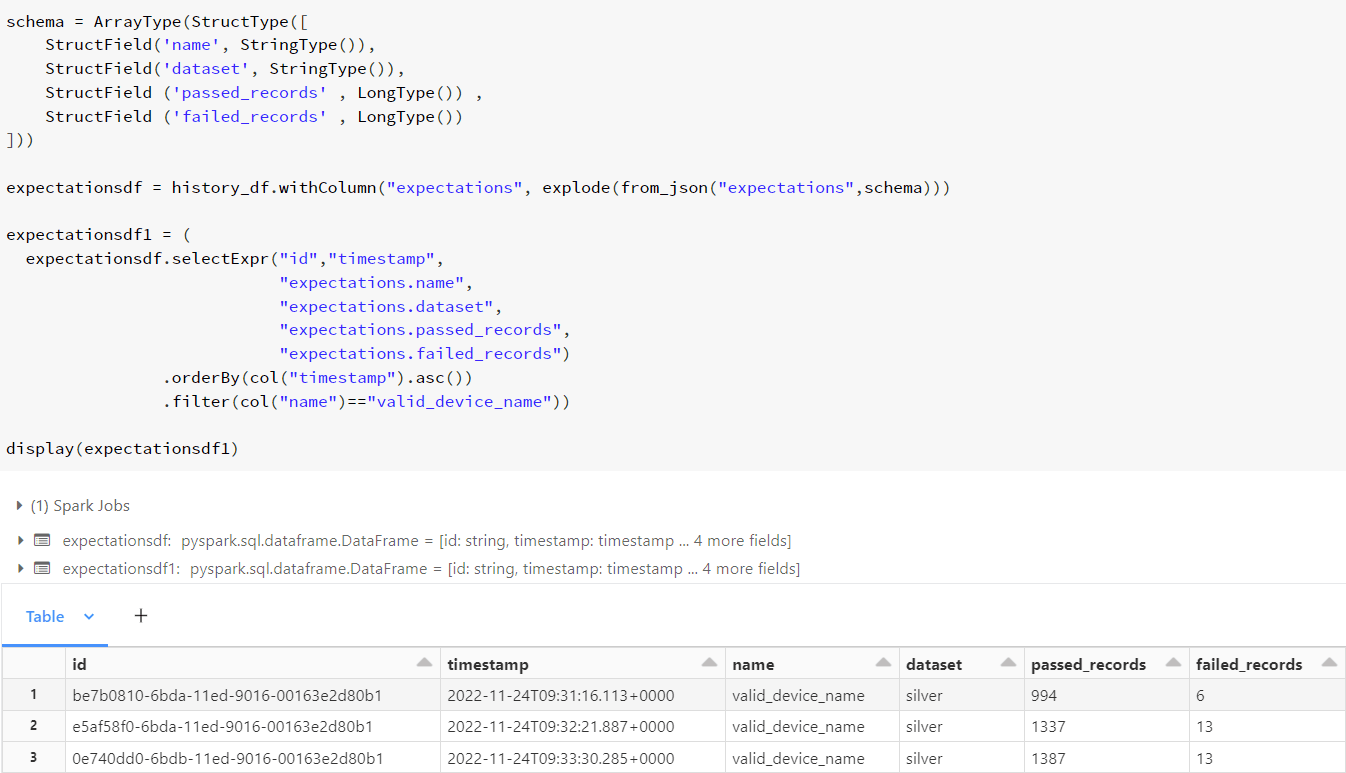Sort by the id column arrow

coord(424,664)
